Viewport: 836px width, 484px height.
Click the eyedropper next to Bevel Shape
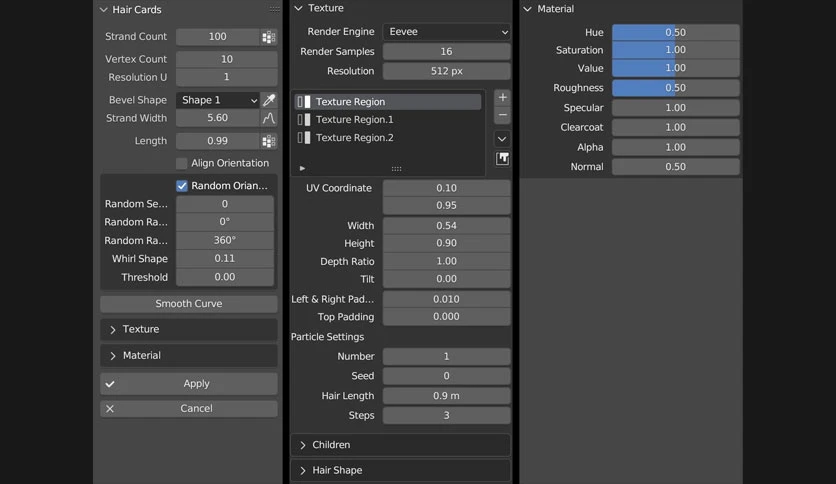pos(269,100)
